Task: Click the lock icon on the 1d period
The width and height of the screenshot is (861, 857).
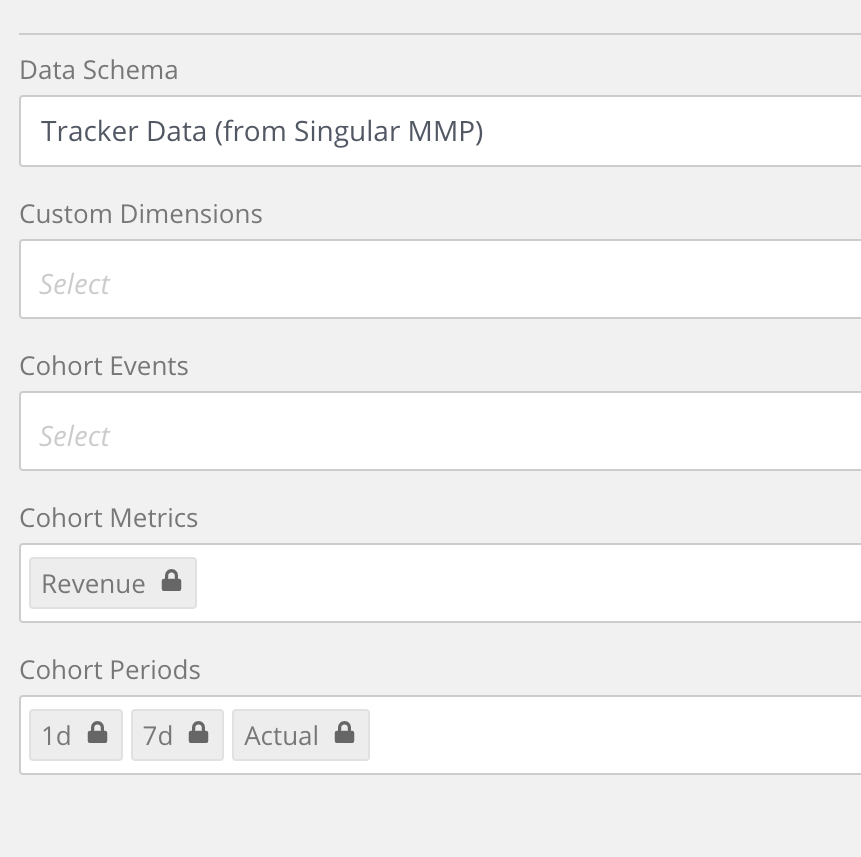Action: tap(97, 735)
